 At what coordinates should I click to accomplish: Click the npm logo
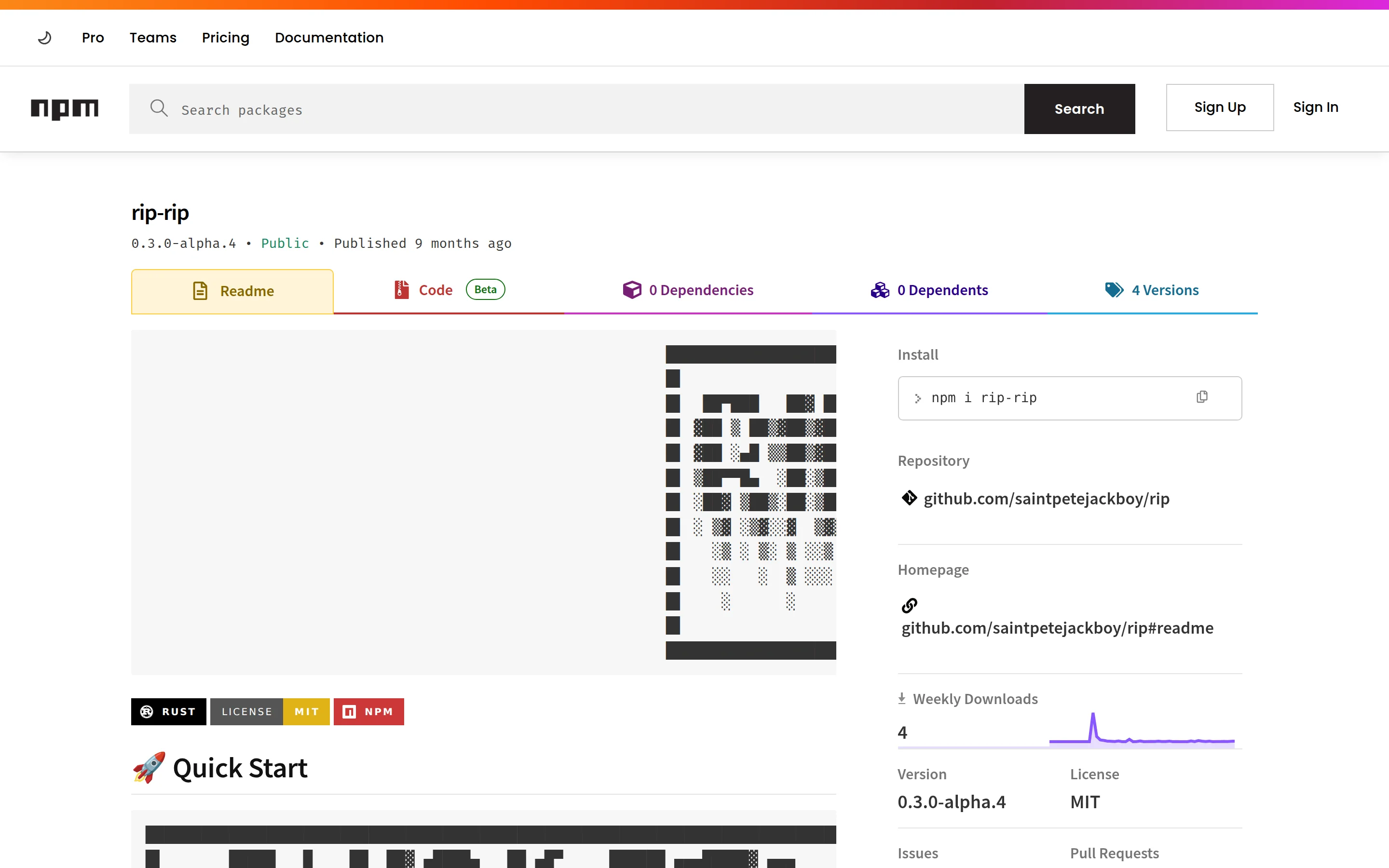(x=64, y=108)
